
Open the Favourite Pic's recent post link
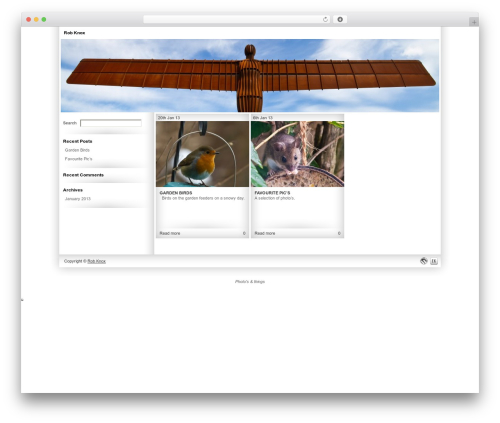(78, 159)
